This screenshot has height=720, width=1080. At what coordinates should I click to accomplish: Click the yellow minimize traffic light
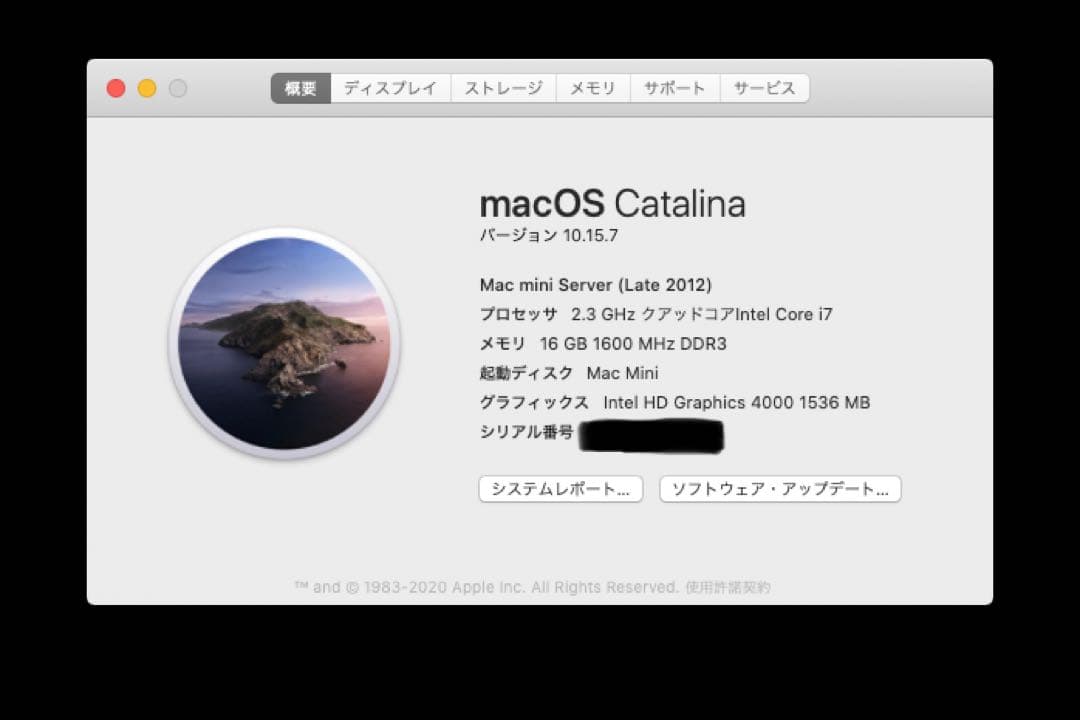coord(146,88)
